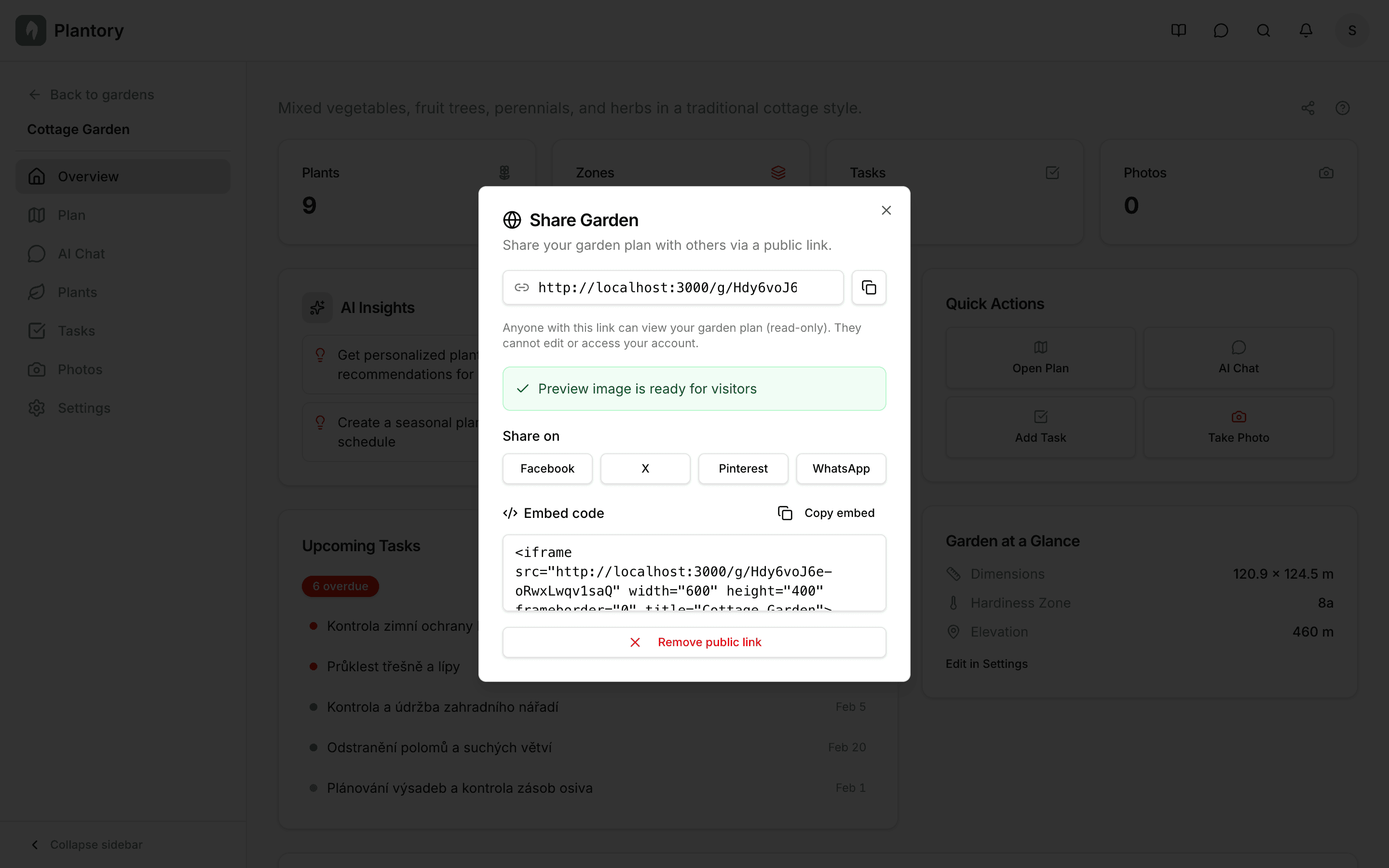Click the public link URL field
The width and height of the screenshot is (1389, 868).
pyautogui.click(x=673, y=287)
